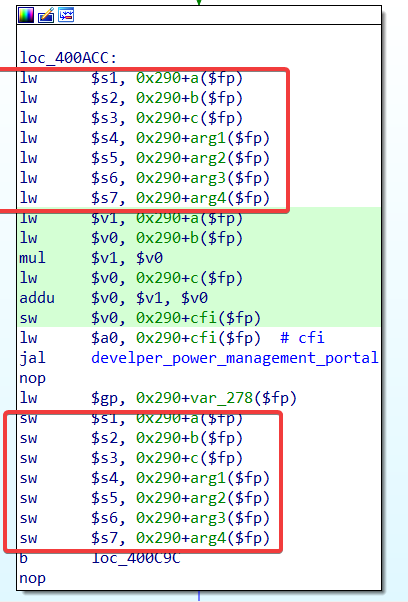Select the addu $v0, $v1, $v0 instruction
Screen dimensions: 408x602
point(114,298)
